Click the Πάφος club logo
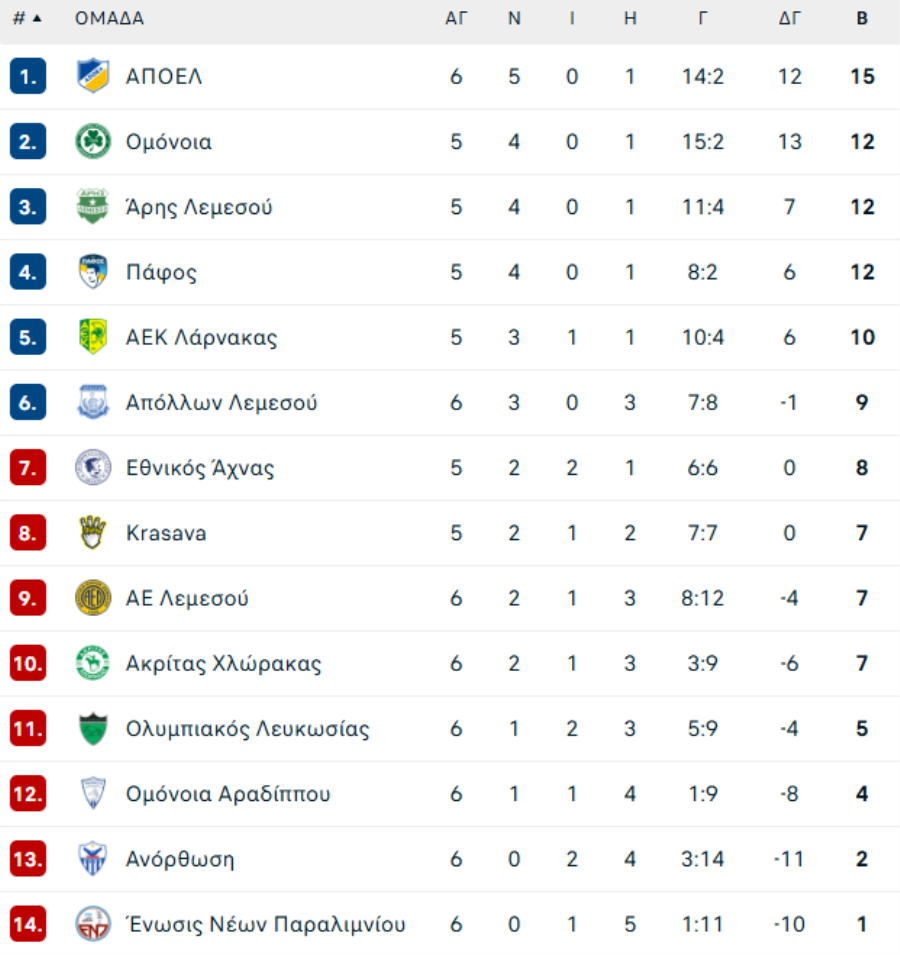This screenshot has height=955, width=900. 93,272
